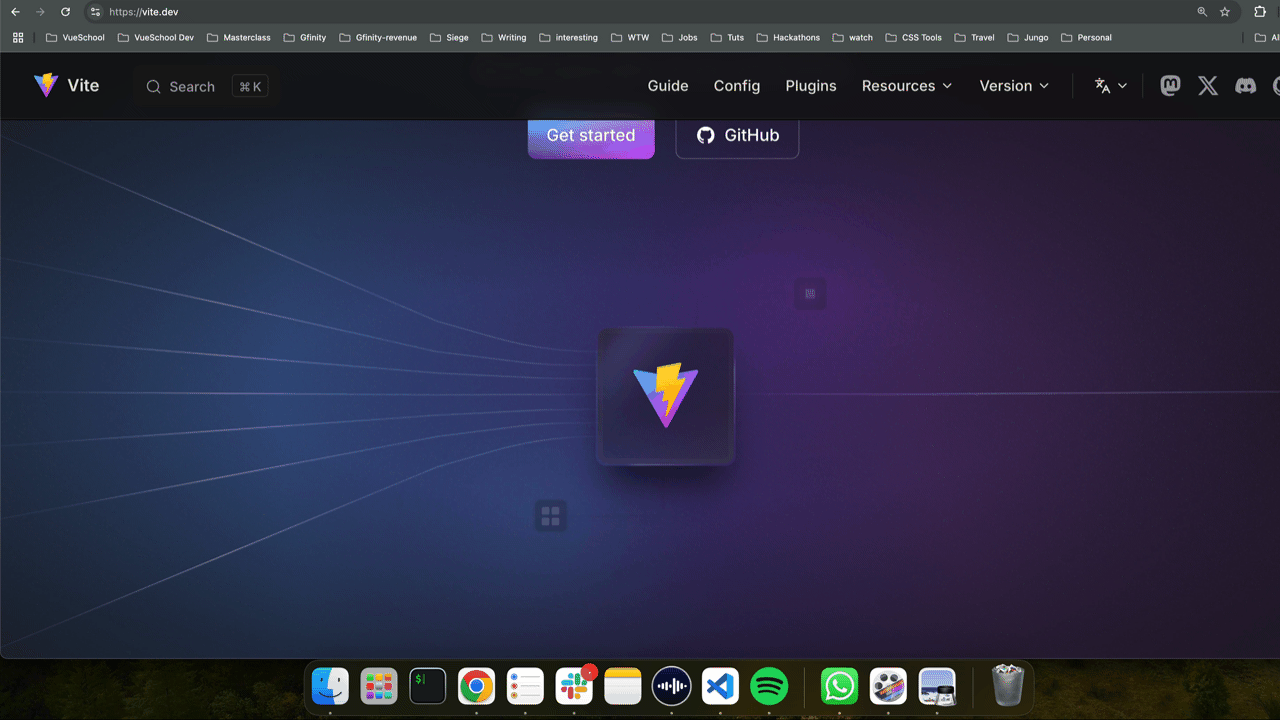Click the small grid icon below the hero logo
The width and height of the screenshot is (1280, 720).
click(x=550, y=516)
